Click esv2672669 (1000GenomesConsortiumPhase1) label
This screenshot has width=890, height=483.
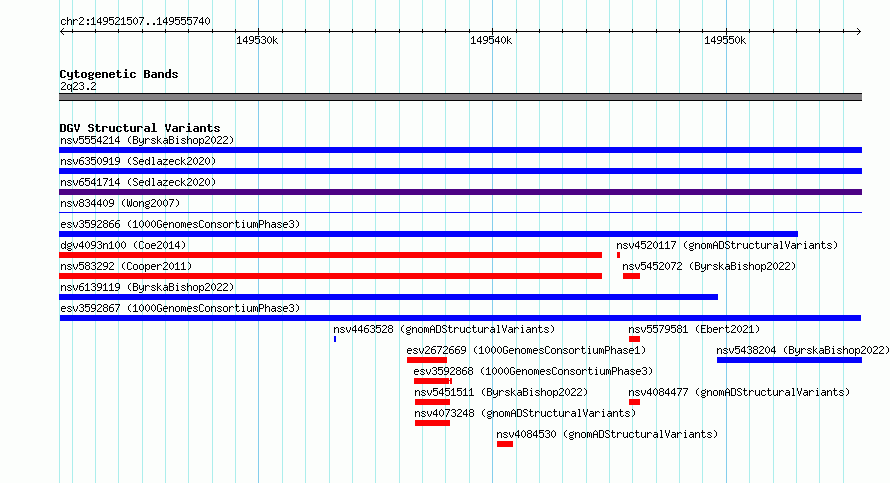pos(526,350)
